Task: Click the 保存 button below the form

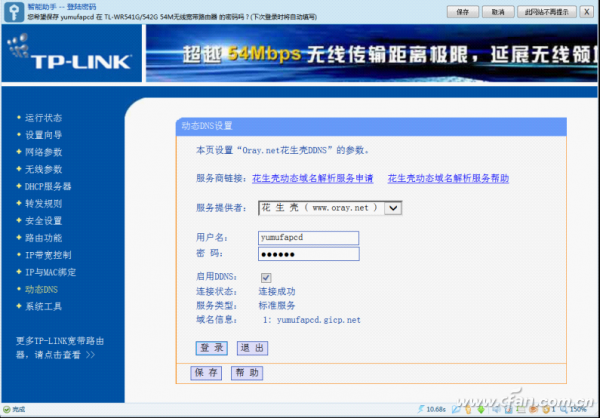Action: (207, 372)
